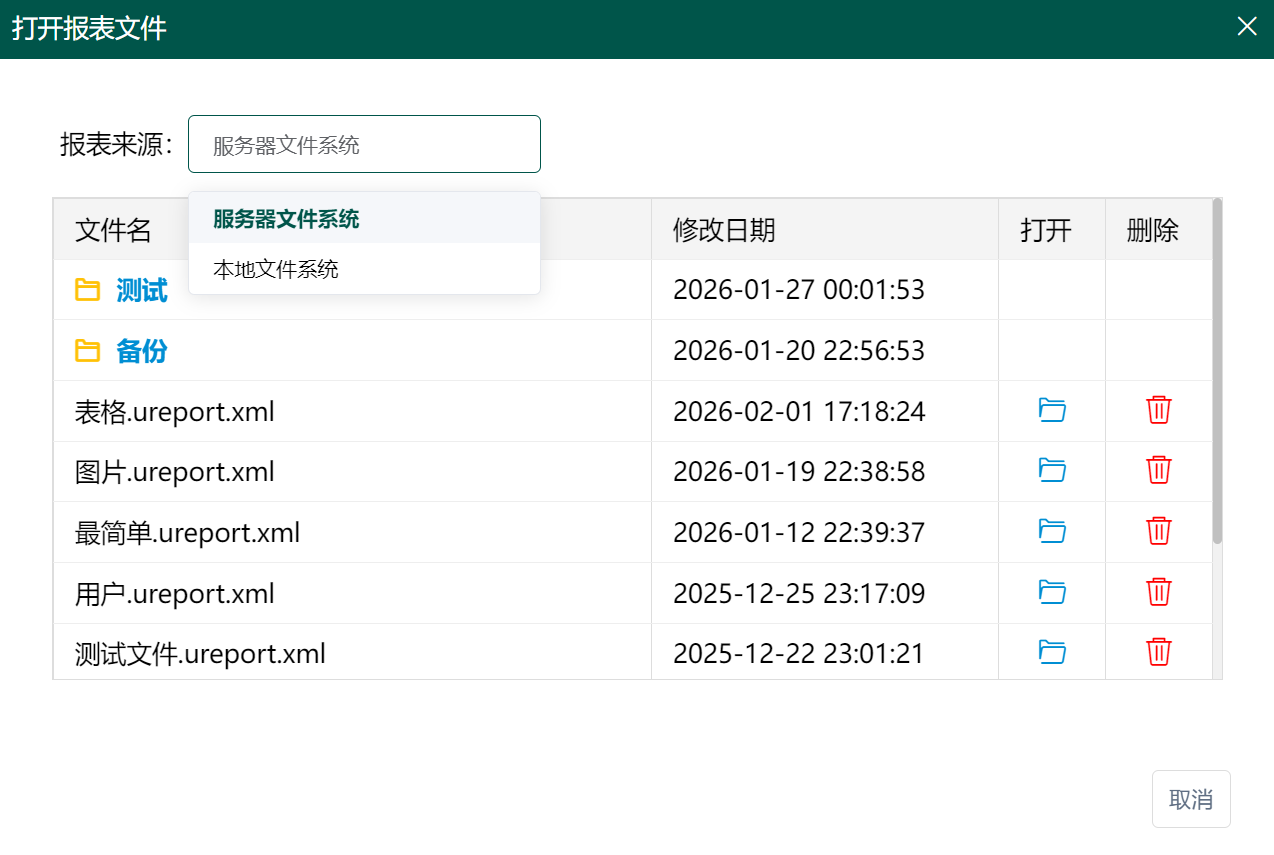The width and height of the screenshot is (1274, 855).
Task: Click the 取消 cancel button
Action: pos(1190,799)
